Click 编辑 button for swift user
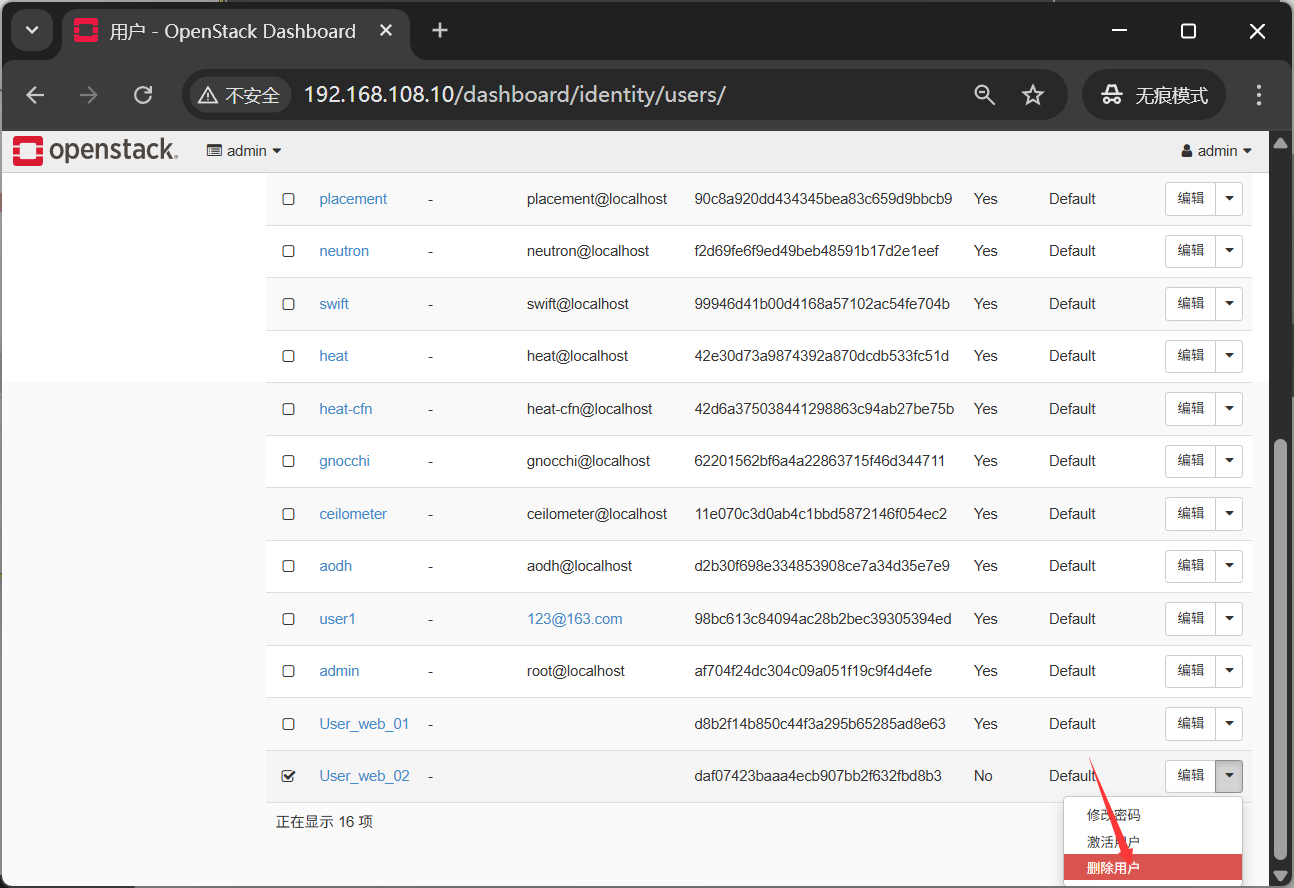 click(x=1191, y=304)
